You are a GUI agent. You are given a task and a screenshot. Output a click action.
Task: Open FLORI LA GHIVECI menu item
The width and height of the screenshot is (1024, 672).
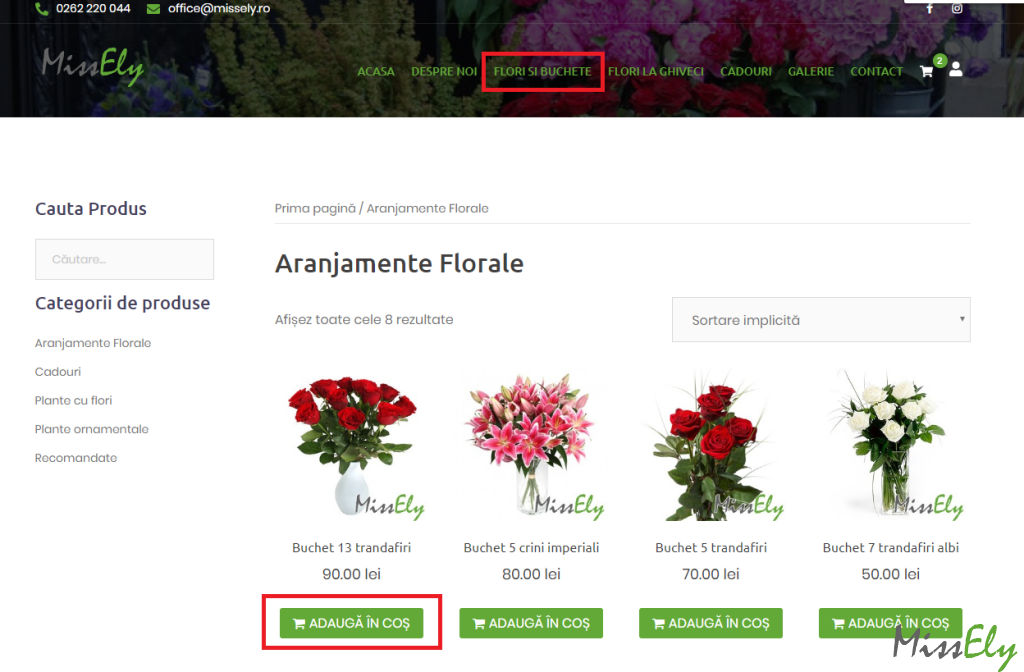click(656, 71)
